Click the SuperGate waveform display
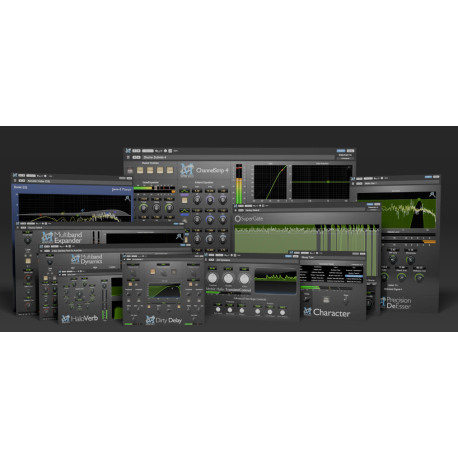The image size is (458, 458). 306,239
